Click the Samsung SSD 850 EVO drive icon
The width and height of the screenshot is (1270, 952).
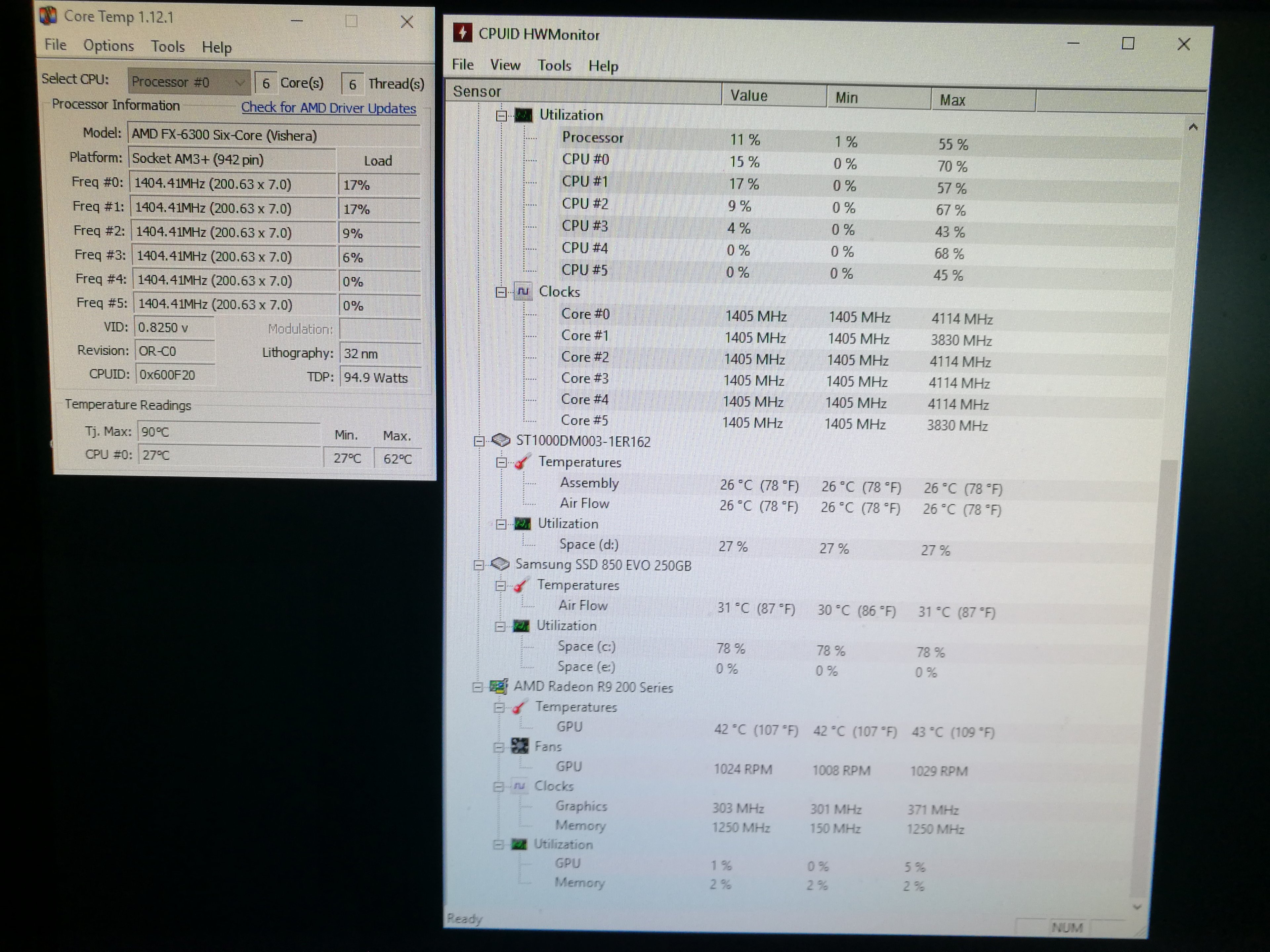click(500, 564)
